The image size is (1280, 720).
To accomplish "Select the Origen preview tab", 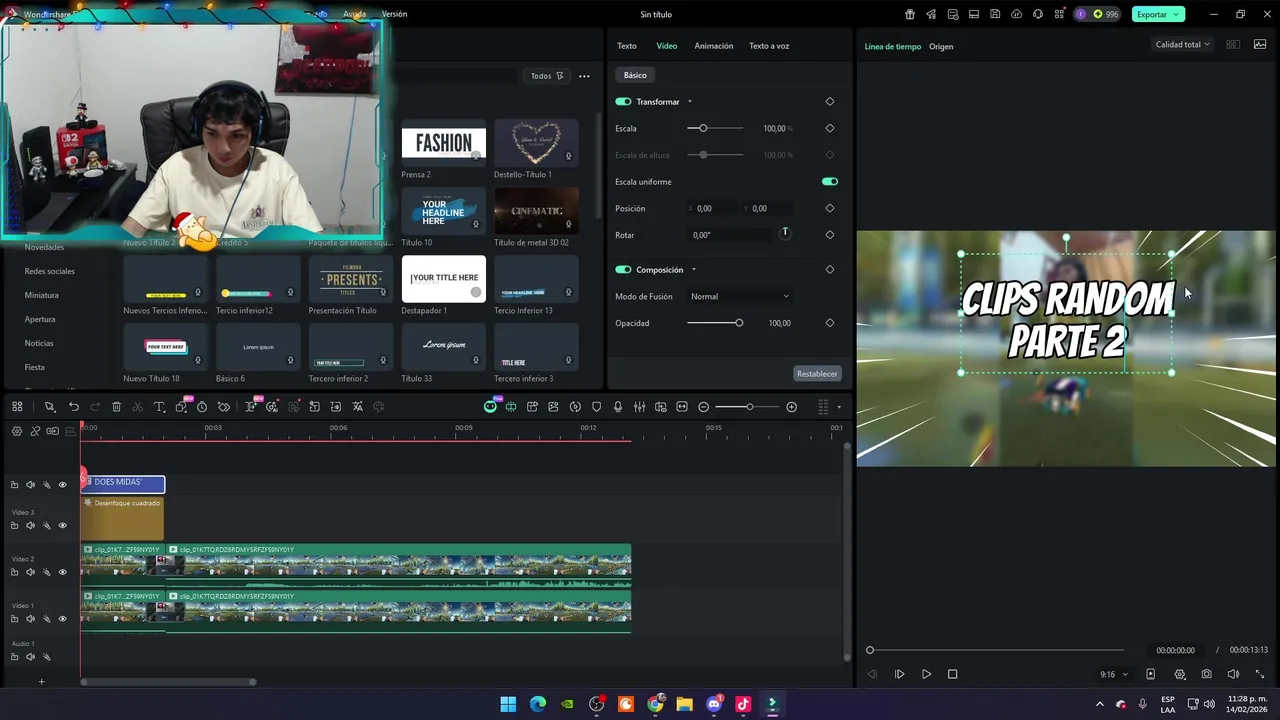I will pos(941,47).
